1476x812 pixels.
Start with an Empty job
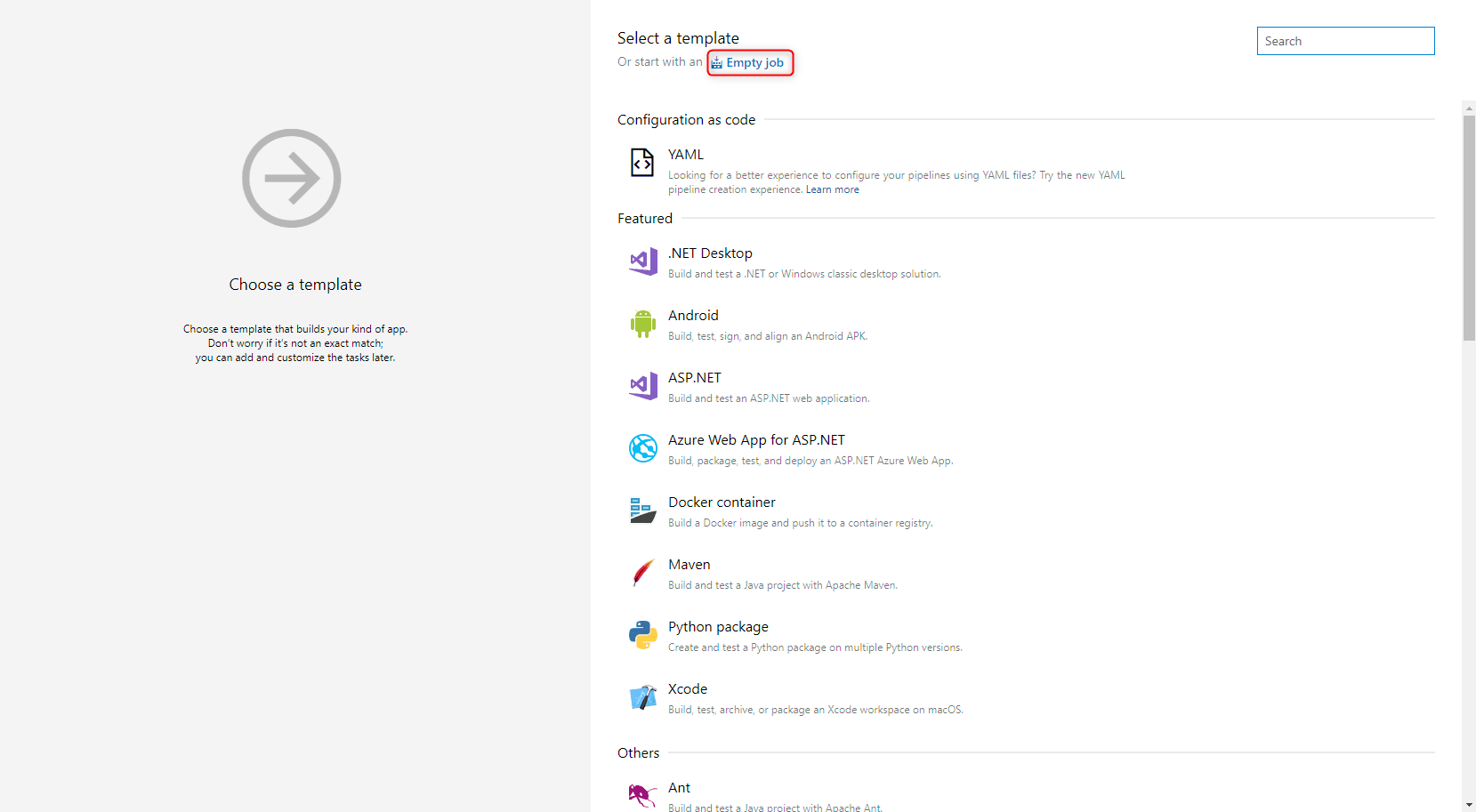(x=754, y=63)
